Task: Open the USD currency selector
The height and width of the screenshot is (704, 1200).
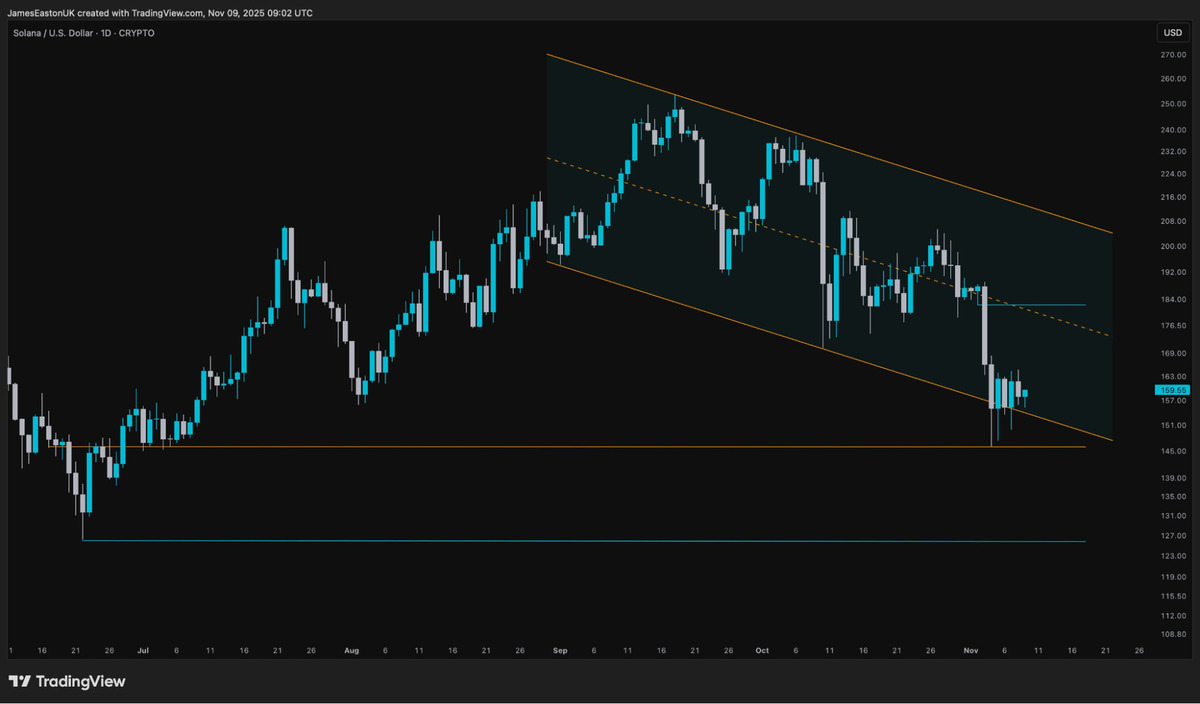Action: tap(1171, 33)
